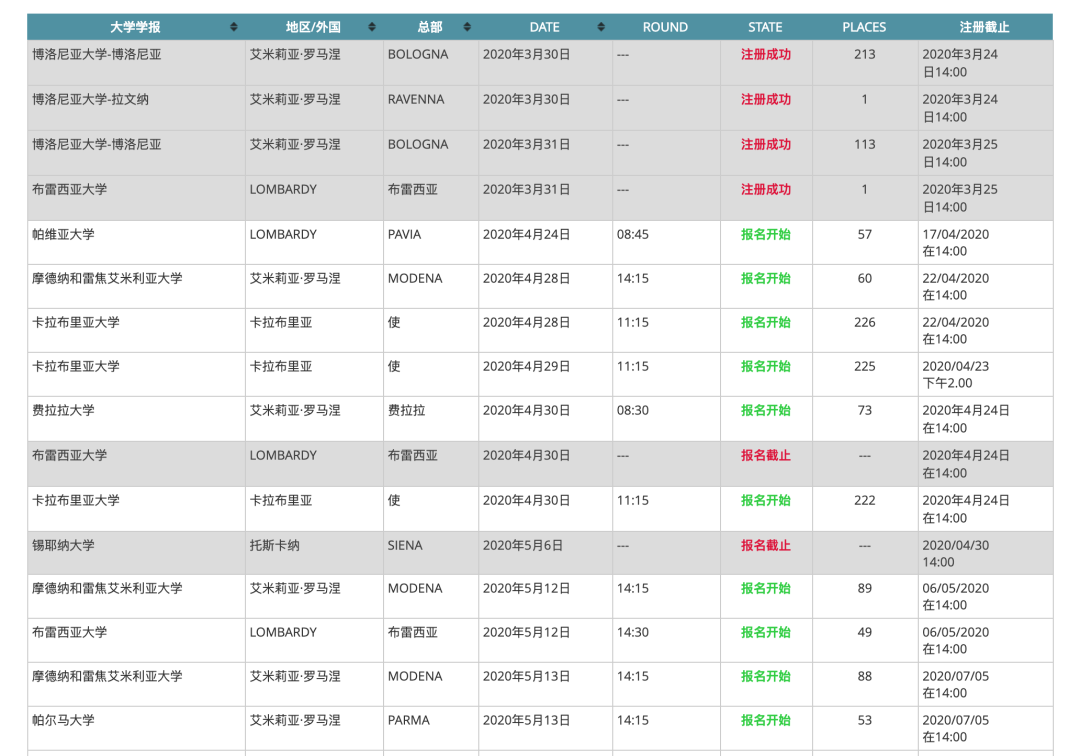
Task: Select 报名开始 status in the PAVIA row
Action: point(765,234)
